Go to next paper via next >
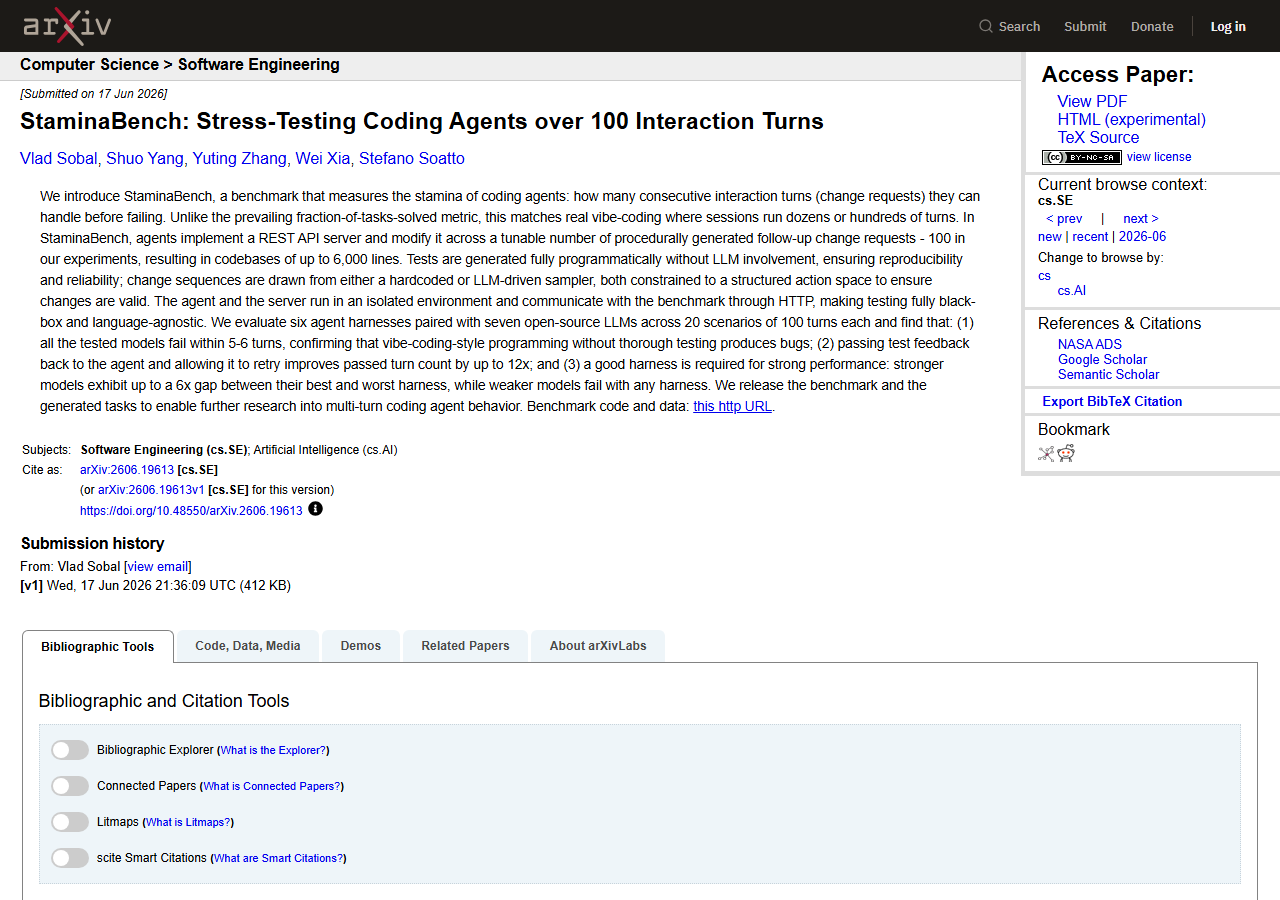 1141,219
